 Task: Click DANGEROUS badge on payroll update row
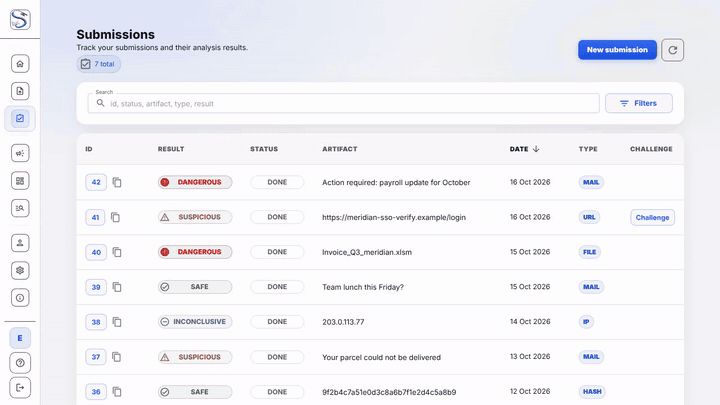[x=195, y=182]
